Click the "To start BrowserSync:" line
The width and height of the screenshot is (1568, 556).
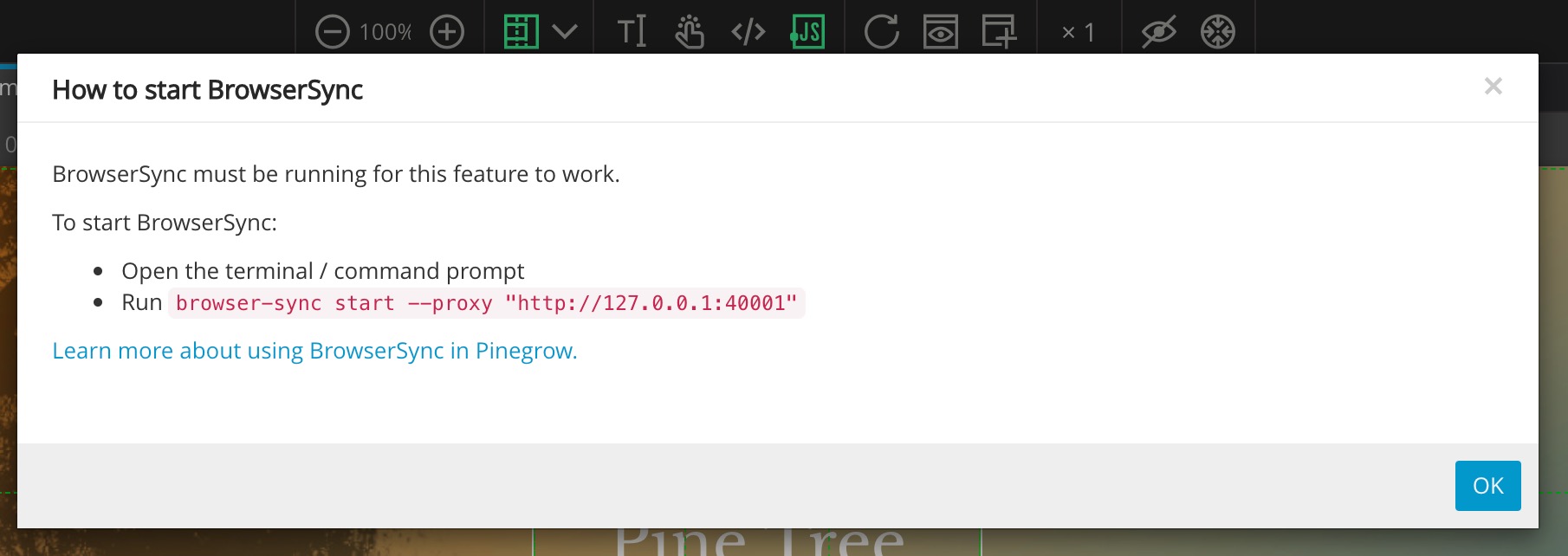pos(165,223)
